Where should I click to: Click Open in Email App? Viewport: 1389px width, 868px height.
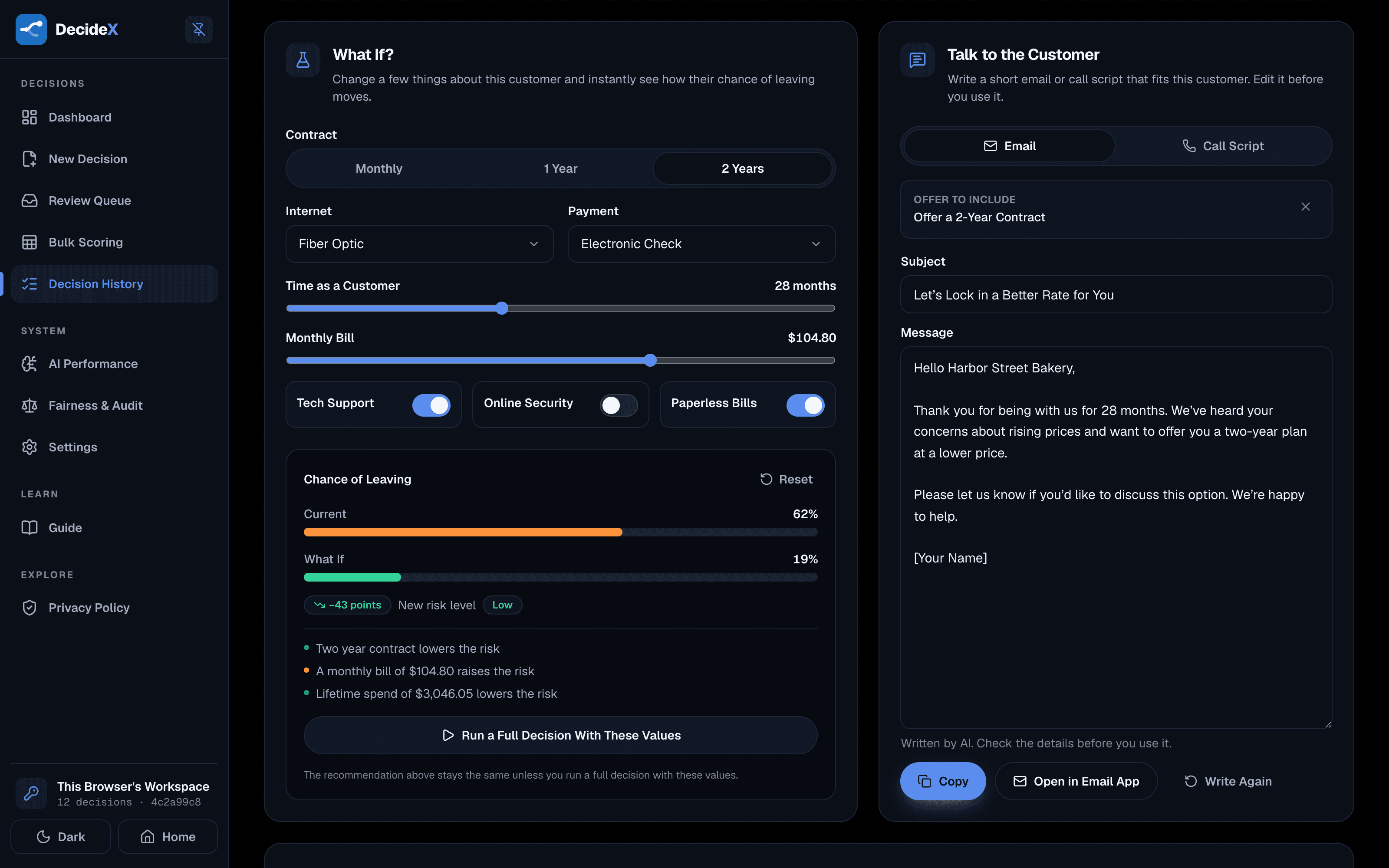tap(1076, 781)
